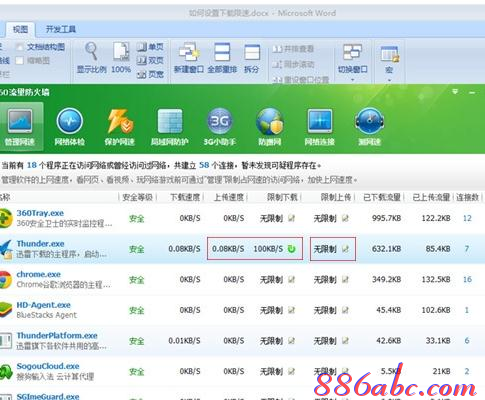Click the HD-Agent.exe BlueStacks icon
The width and height of the screenshot is (485, 400).
tap(5, 310)
